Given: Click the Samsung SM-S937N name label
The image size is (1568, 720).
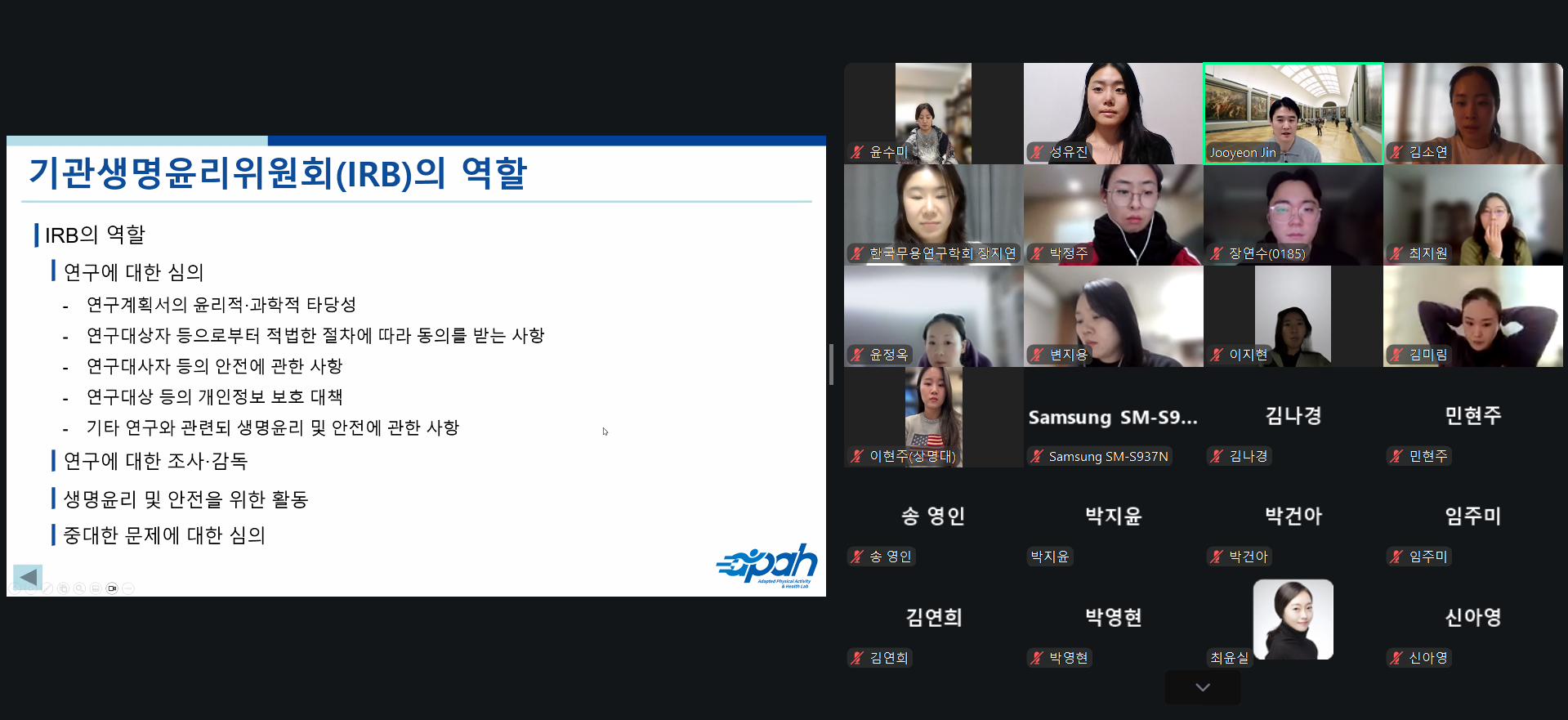Looking at the screenshot, I should [1108, 456].
